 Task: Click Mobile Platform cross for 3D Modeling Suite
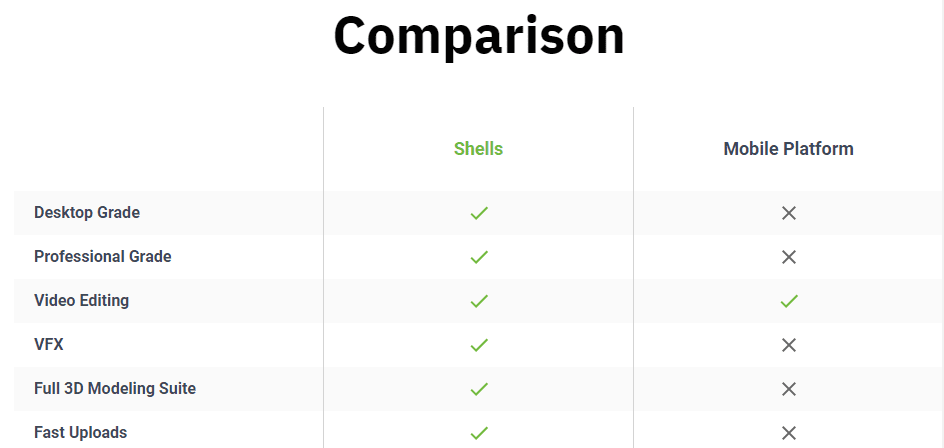pos(789,389)
